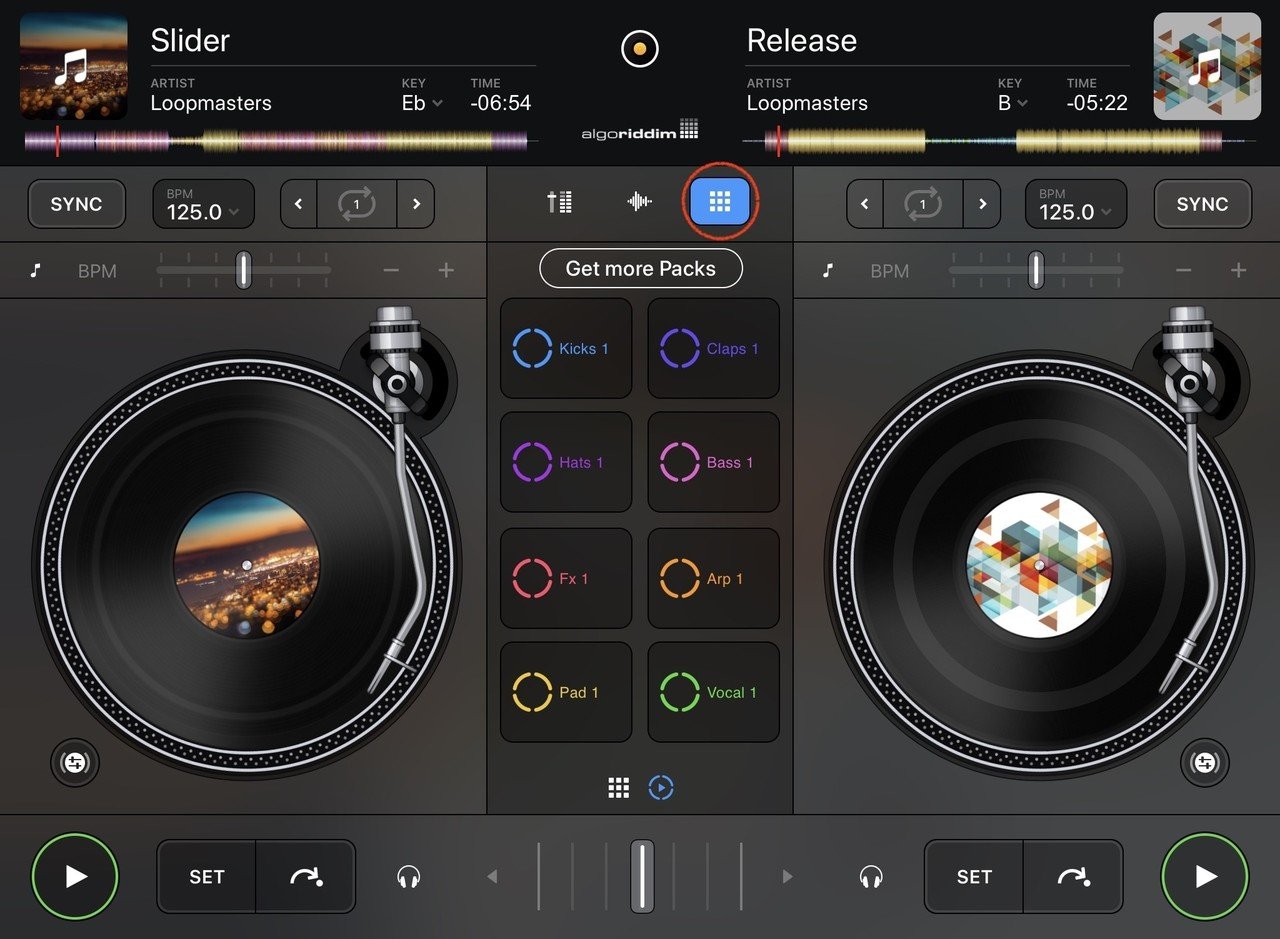Nudge left deck tempo up with plus
Screen dimensions: 1280x939
pyautogui.click(x=446, y=270)
